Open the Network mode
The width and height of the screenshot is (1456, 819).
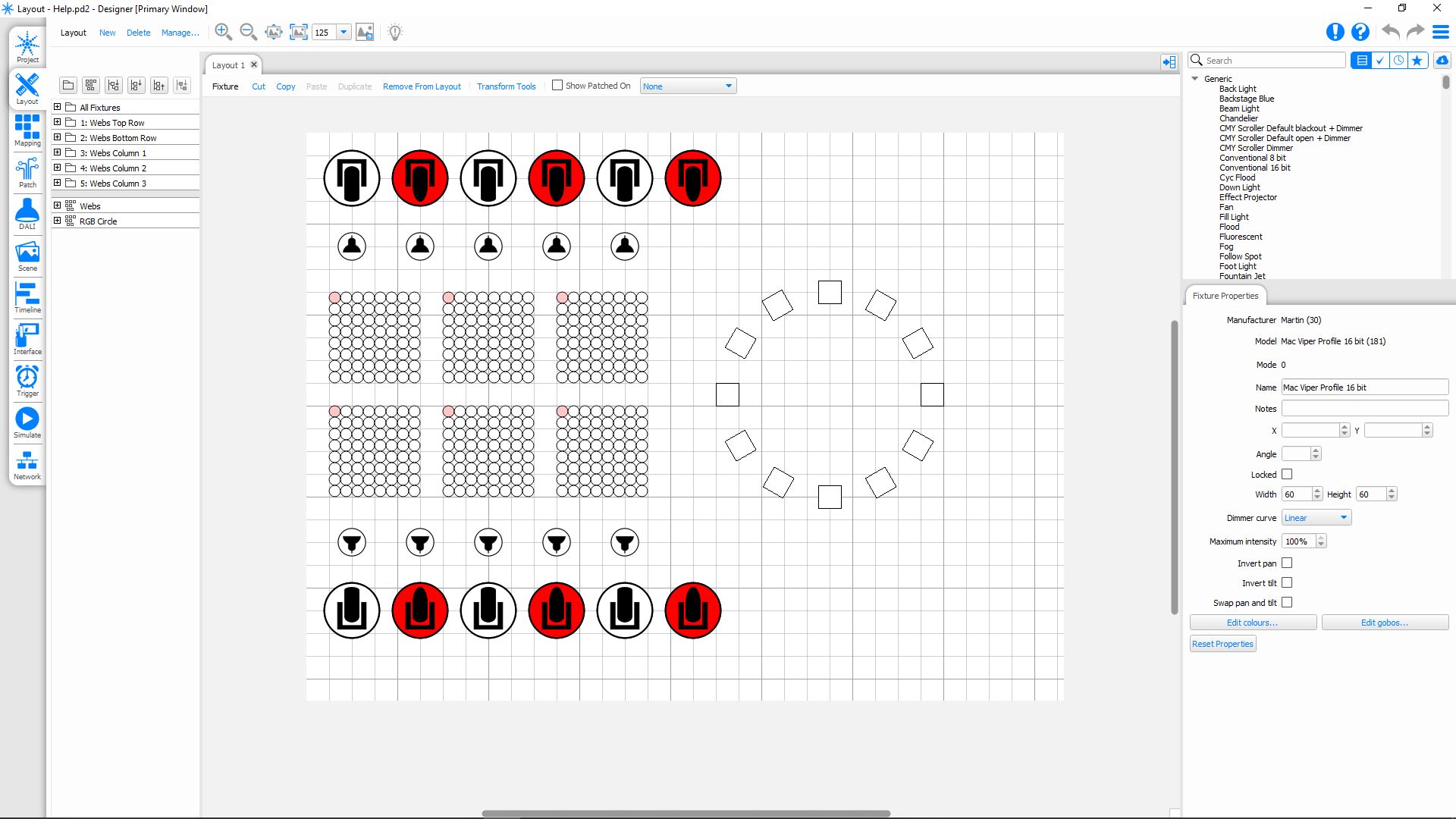(27, 464)
